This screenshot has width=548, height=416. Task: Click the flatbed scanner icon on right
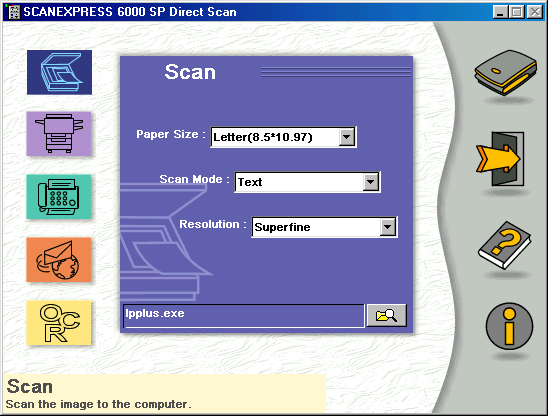[x=505, y=72]
